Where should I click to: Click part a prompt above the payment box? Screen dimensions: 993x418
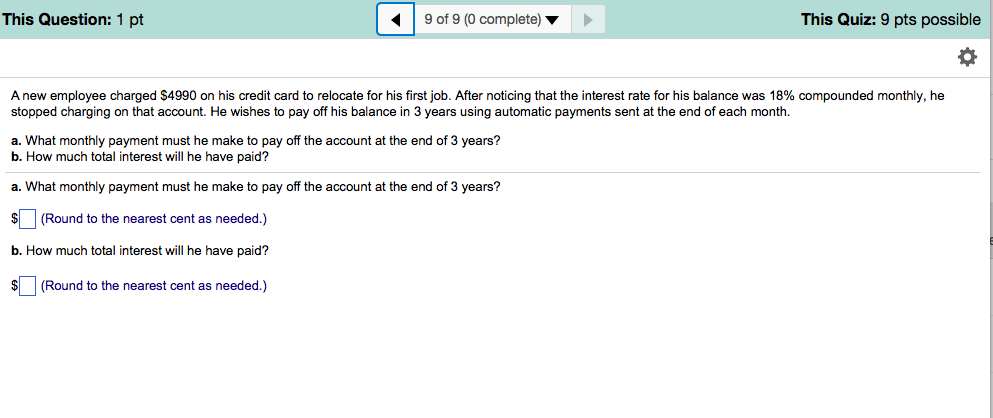[x=255, y=187]
